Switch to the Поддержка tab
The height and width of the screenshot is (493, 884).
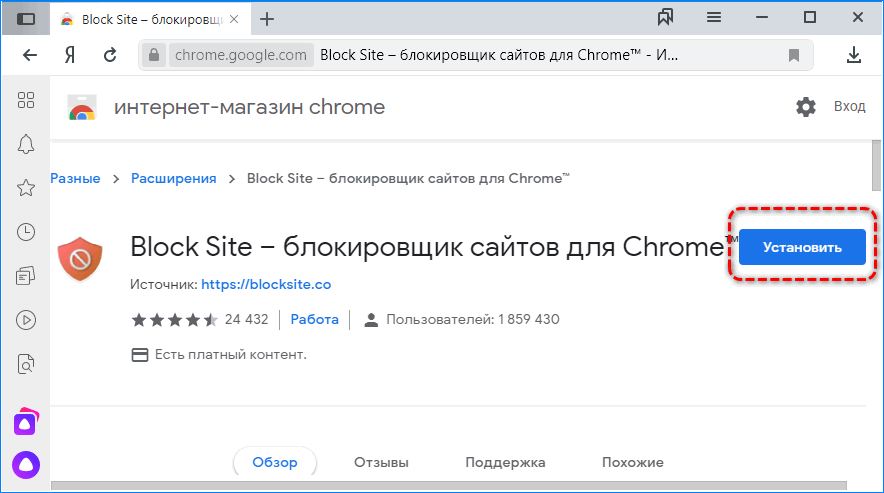tap(505, 463)
